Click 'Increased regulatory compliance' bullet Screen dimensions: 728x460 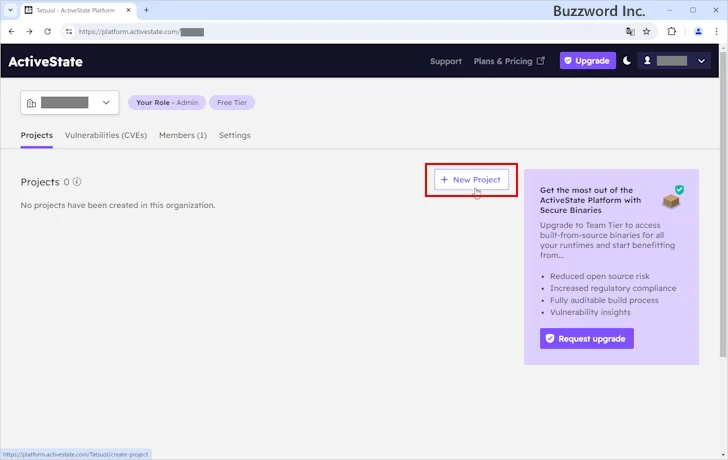(613, 288)
